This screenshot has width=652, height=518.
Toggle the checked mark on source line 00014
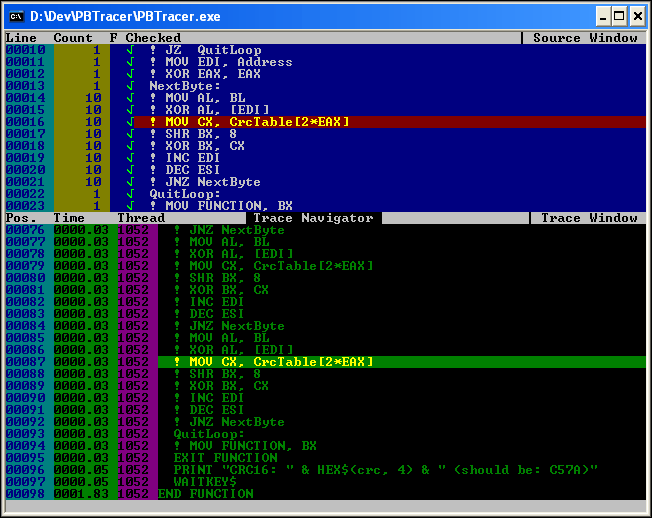click(130, 98)
